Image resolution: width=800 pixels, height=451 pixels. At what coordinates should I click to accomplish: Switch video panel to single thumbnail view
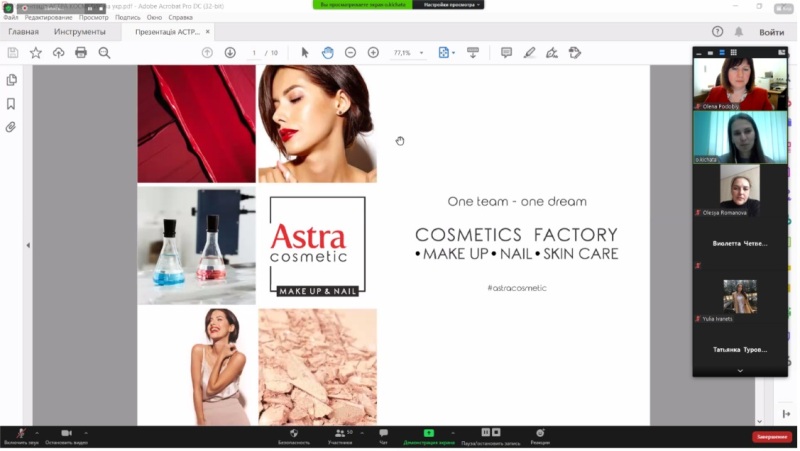(x=710, y=53)
